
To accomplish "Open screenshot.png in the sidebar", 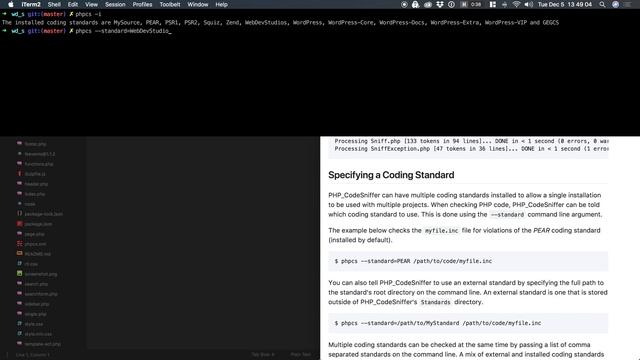I will 41,274.
